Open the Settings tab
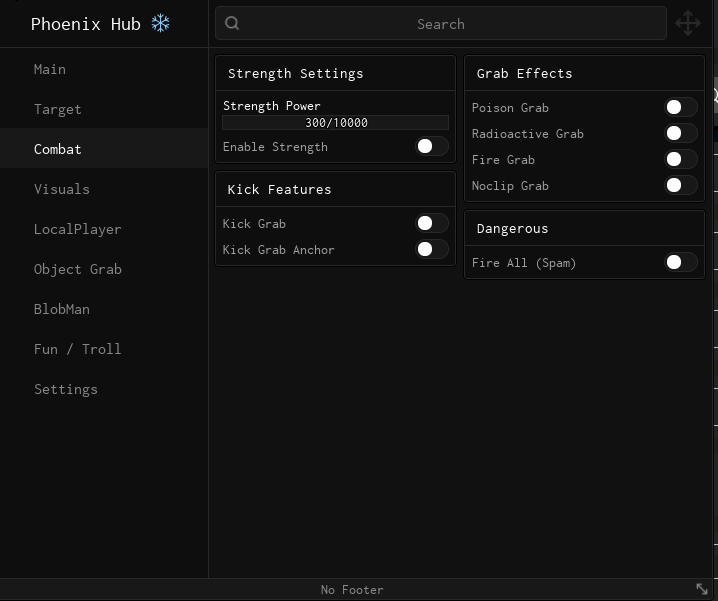The width and height of the screenshot is (718, 601). pyautogui.click(x=66, y=389)
